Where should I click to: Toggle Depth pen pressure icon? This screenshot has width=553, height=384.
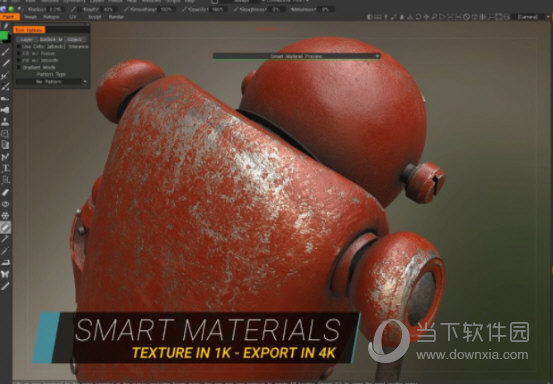(74, 9)
